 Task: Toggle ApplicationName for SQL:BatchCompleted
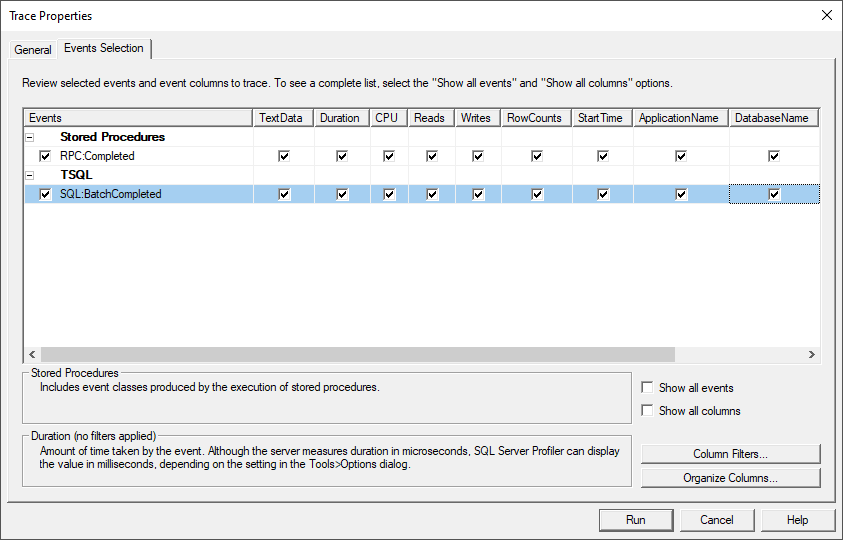(x=681, y=194)
